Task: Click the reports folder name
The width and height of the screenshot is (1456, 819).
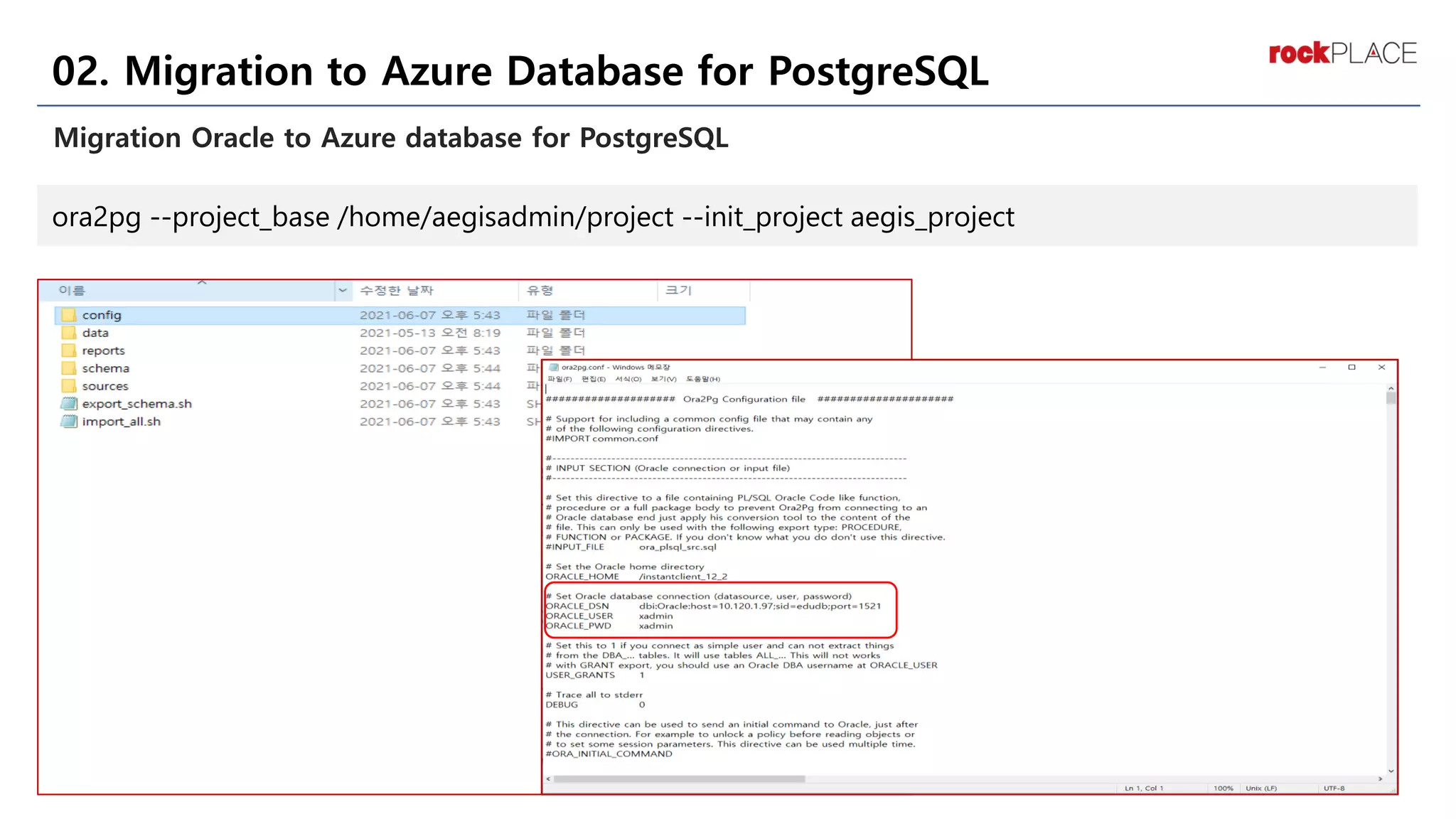Action: coord(103,350)
